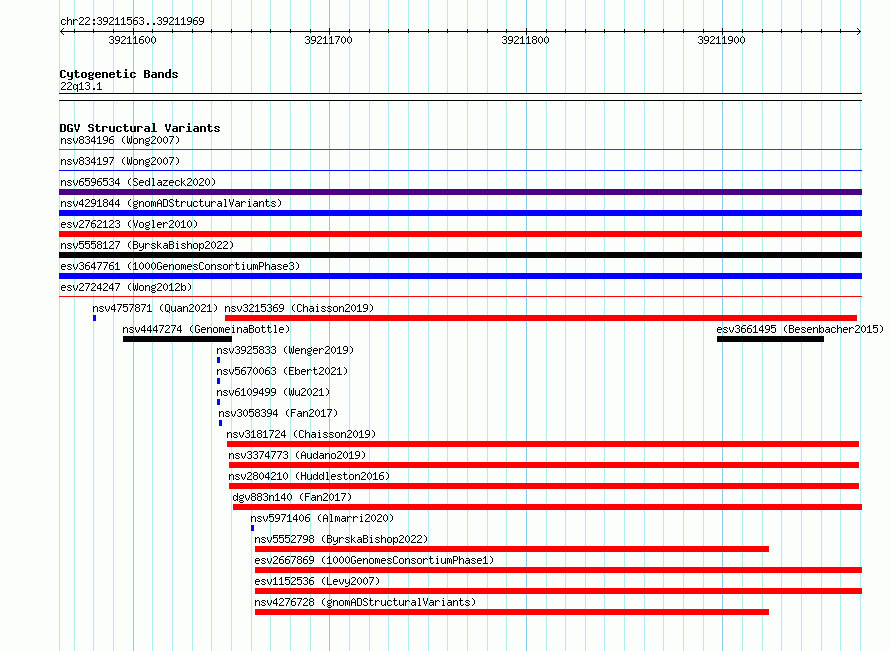Screen dimensions: 890x651
Task: Select the red nsv5552798 variant bar
Action: click(x=512, y=549)
